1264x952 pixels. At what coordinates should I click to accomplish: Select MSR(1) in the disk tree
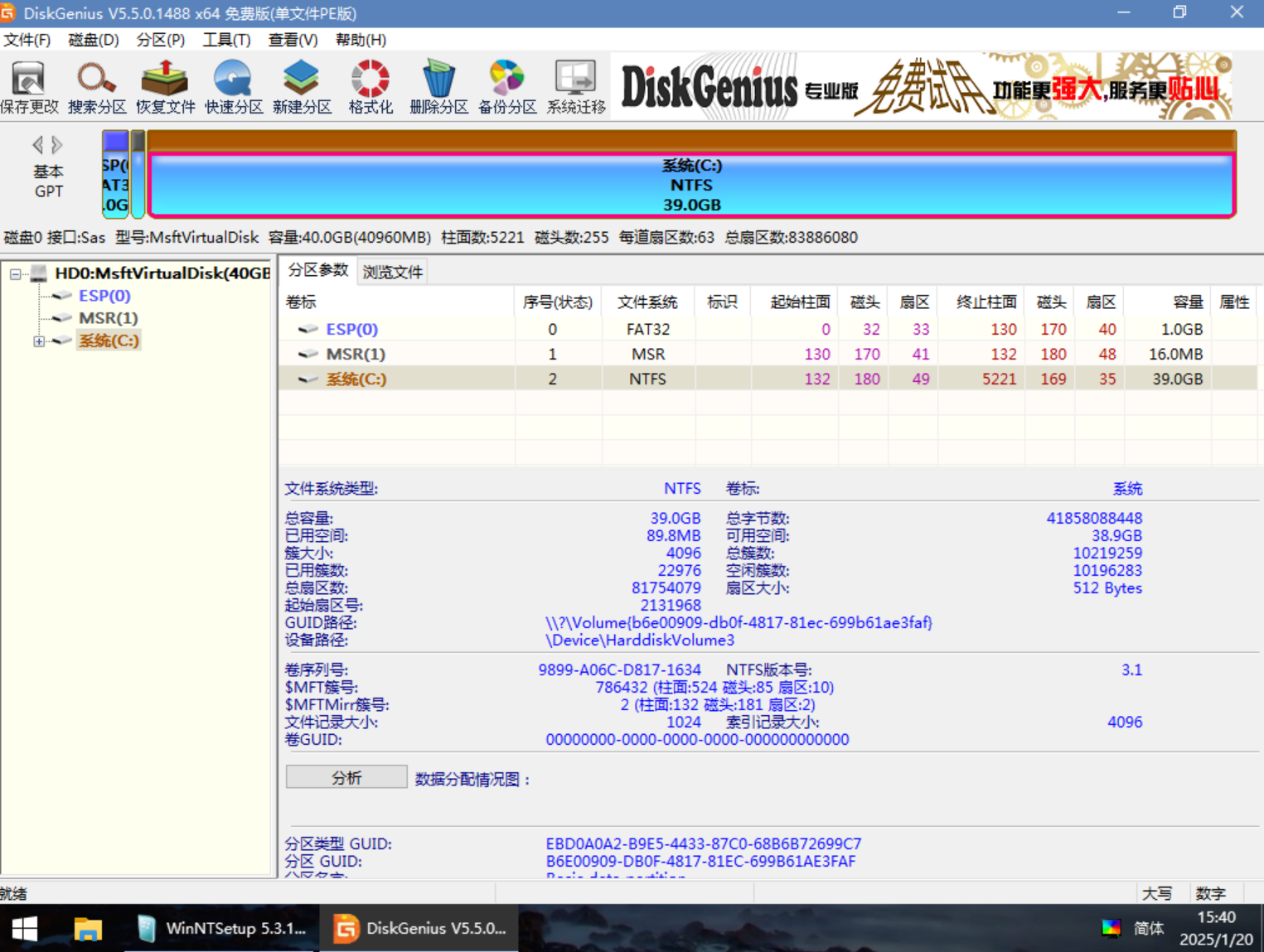(x=109, y=318)
